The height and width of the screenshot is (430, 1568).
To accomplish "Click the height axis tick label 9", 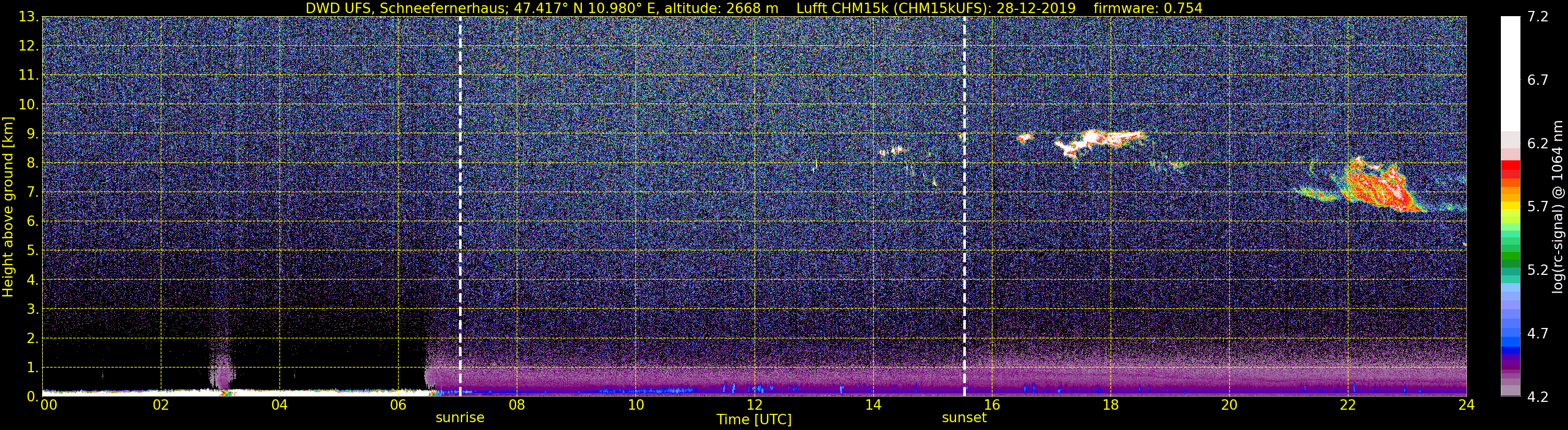I will [x=32, y=134].
